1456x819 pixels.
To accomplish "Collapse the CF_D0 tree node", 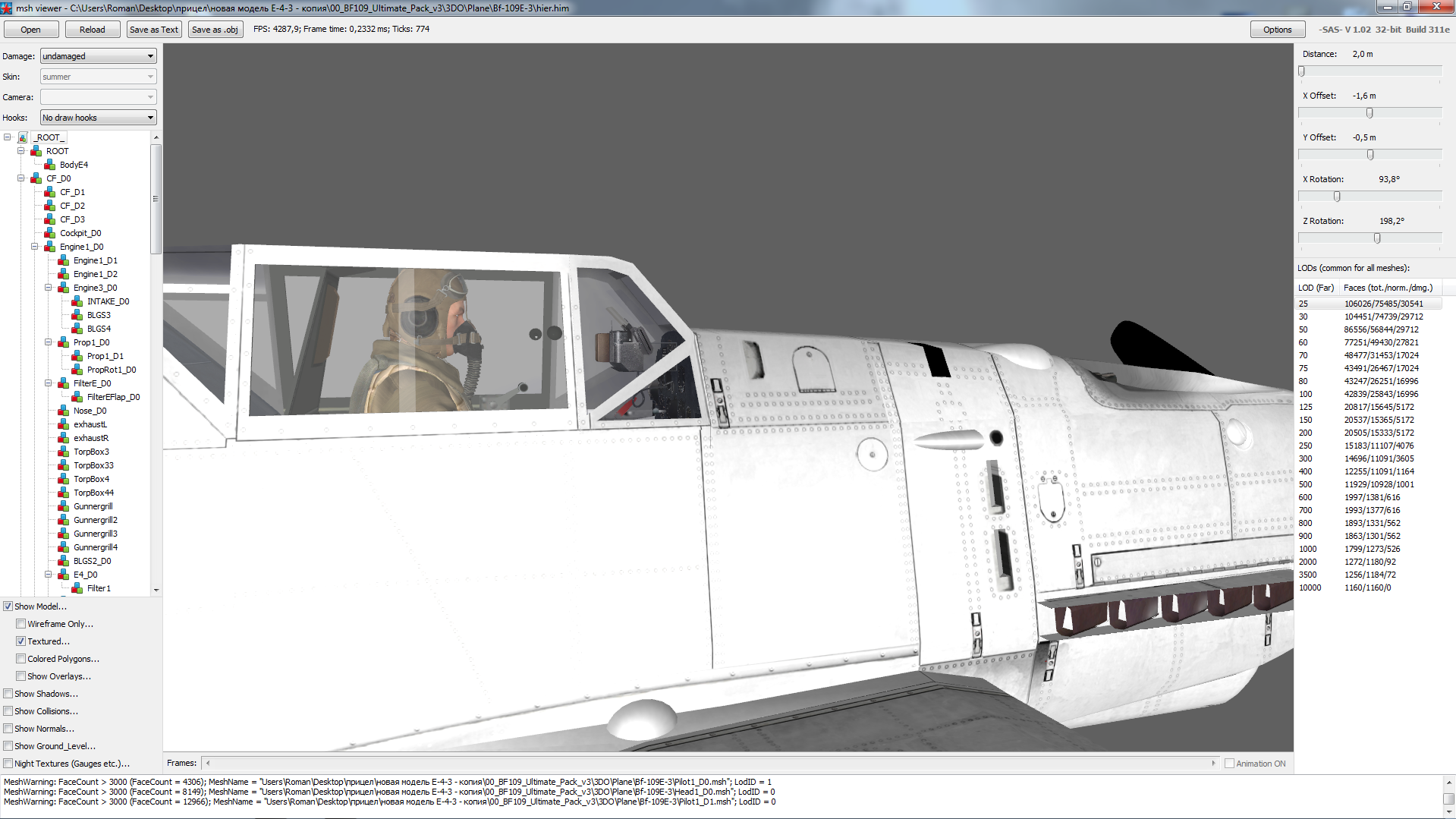I will [x=21, y=178].
